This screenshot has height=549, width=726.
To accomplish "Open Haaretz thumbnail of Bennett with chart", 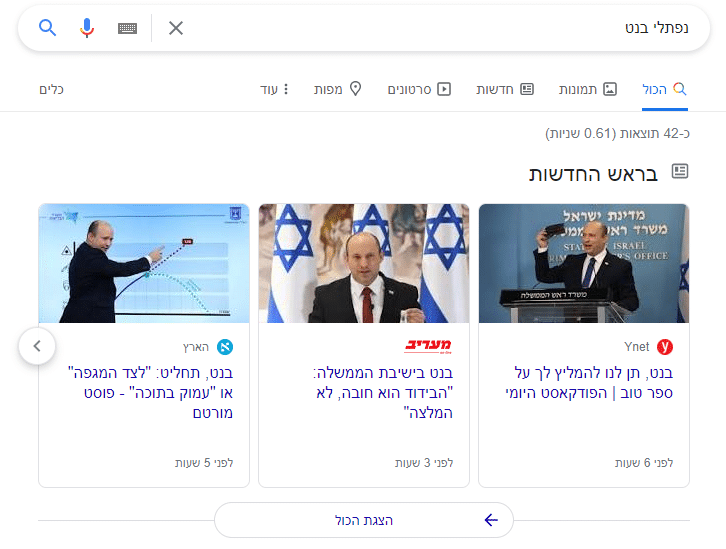I will click(x=144, y=263).
